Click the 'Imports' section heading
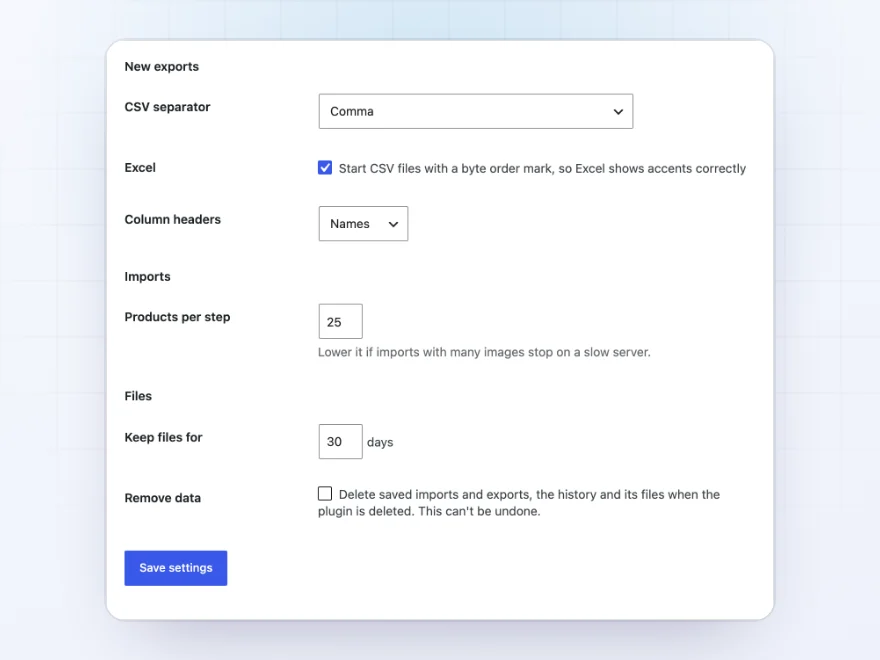Viewport: 880px width, 660px height. (148, 277)
